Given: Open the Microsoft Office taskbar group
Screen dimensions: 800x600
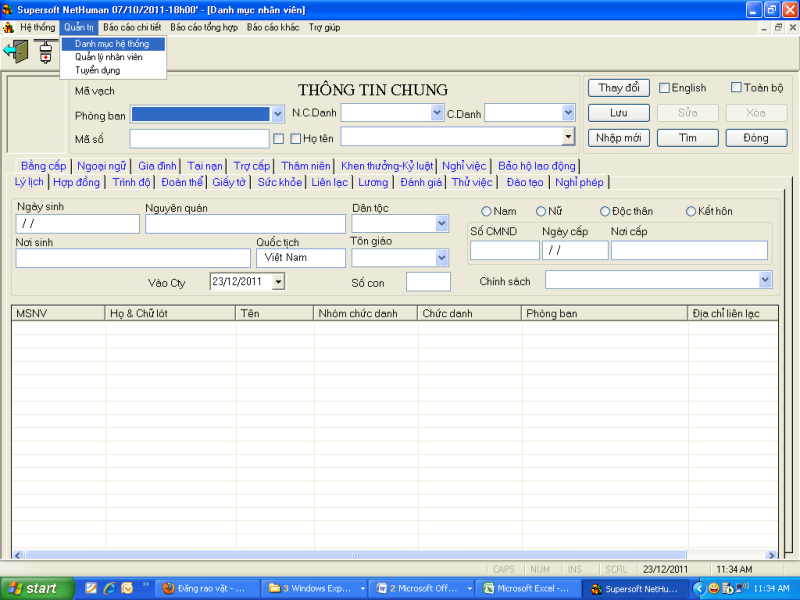Looking at the screenshot, I should [x=423, y=588].
